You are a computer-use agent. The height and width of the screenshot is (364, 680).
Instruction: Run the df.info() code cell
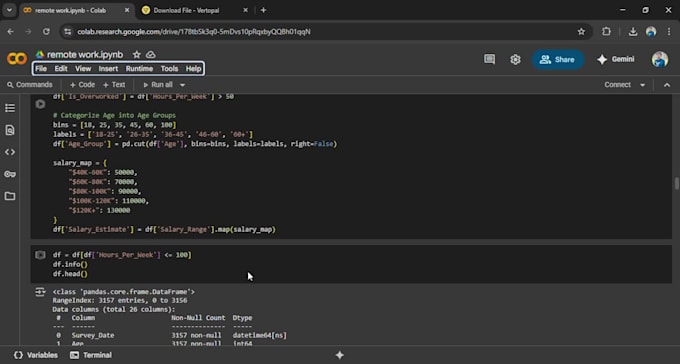click(x=40, y=255)
